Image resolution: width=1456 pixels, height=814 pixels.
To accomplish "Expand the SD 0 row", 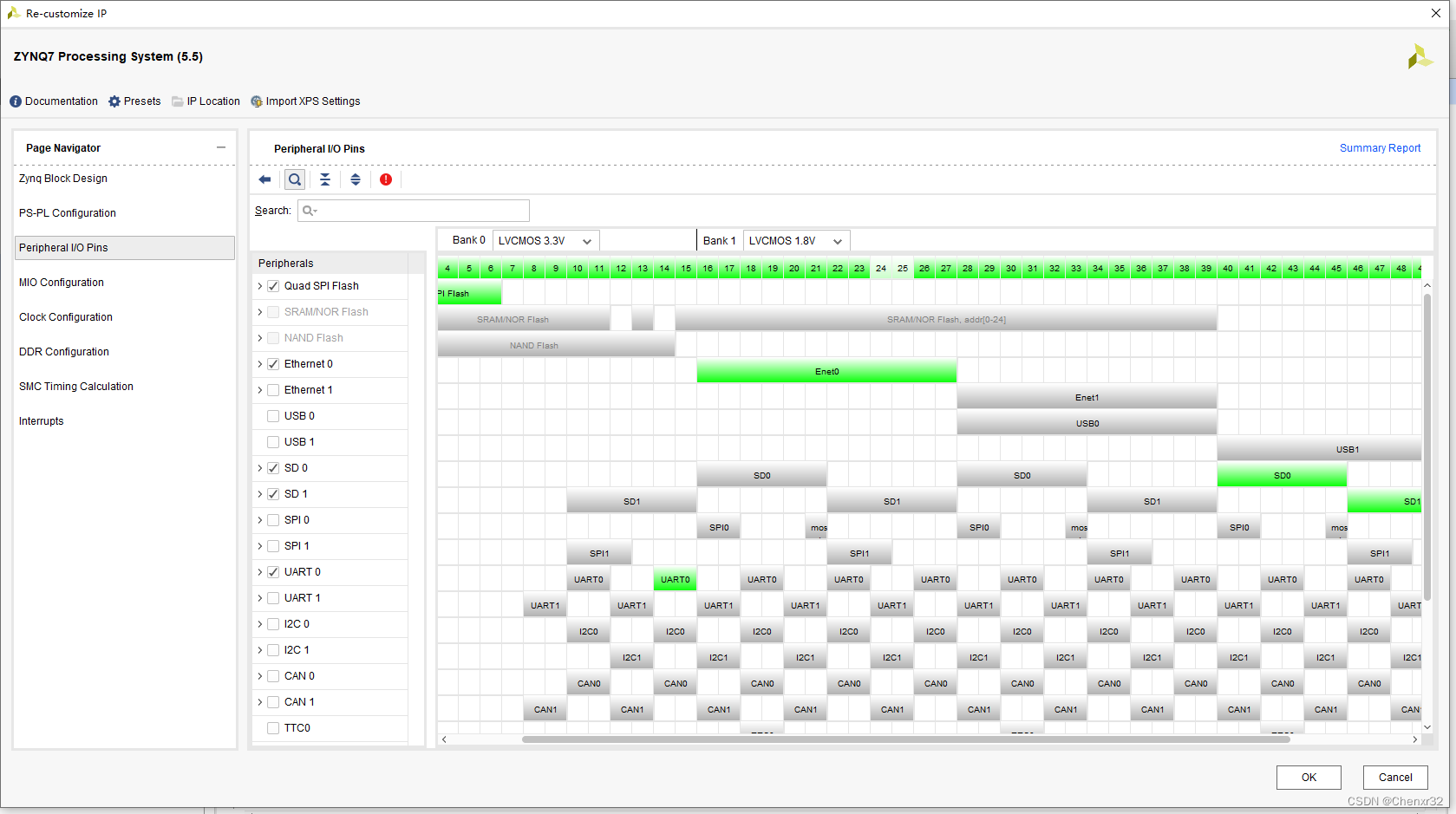I will click(x=260, y=468).
